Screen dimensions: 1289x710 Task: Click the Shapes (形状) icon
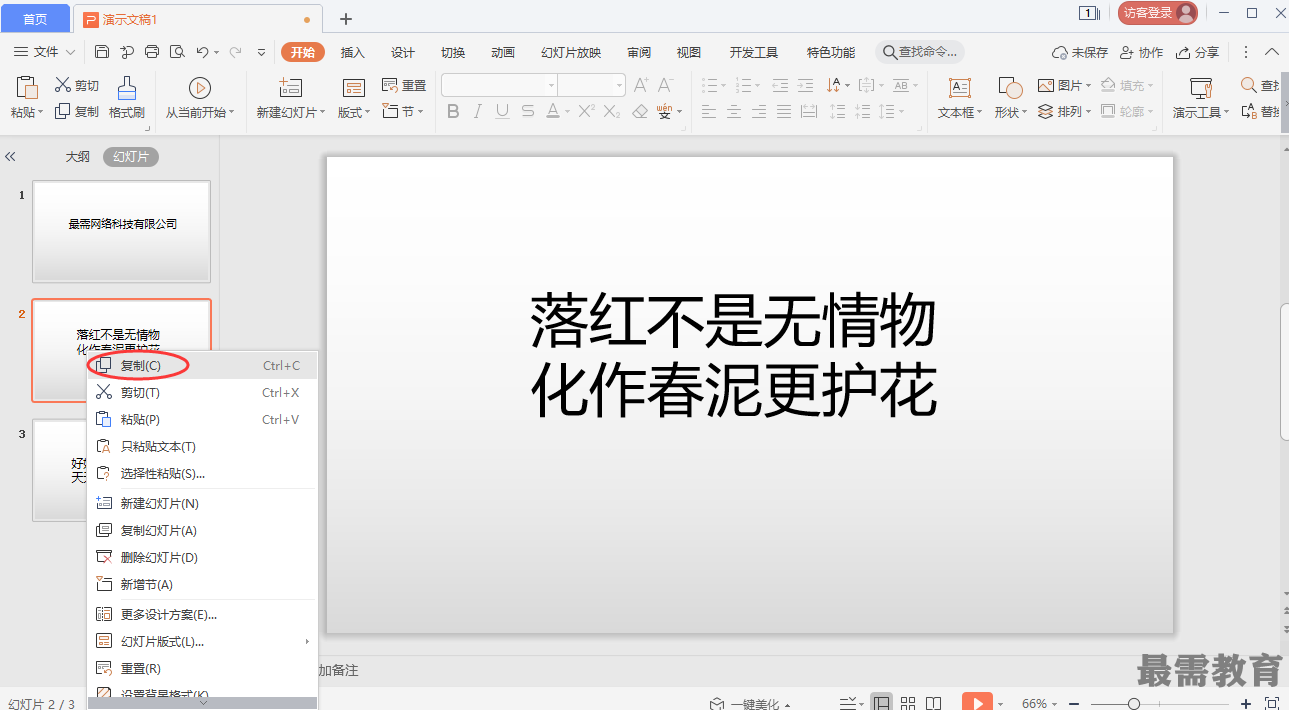1010,87
